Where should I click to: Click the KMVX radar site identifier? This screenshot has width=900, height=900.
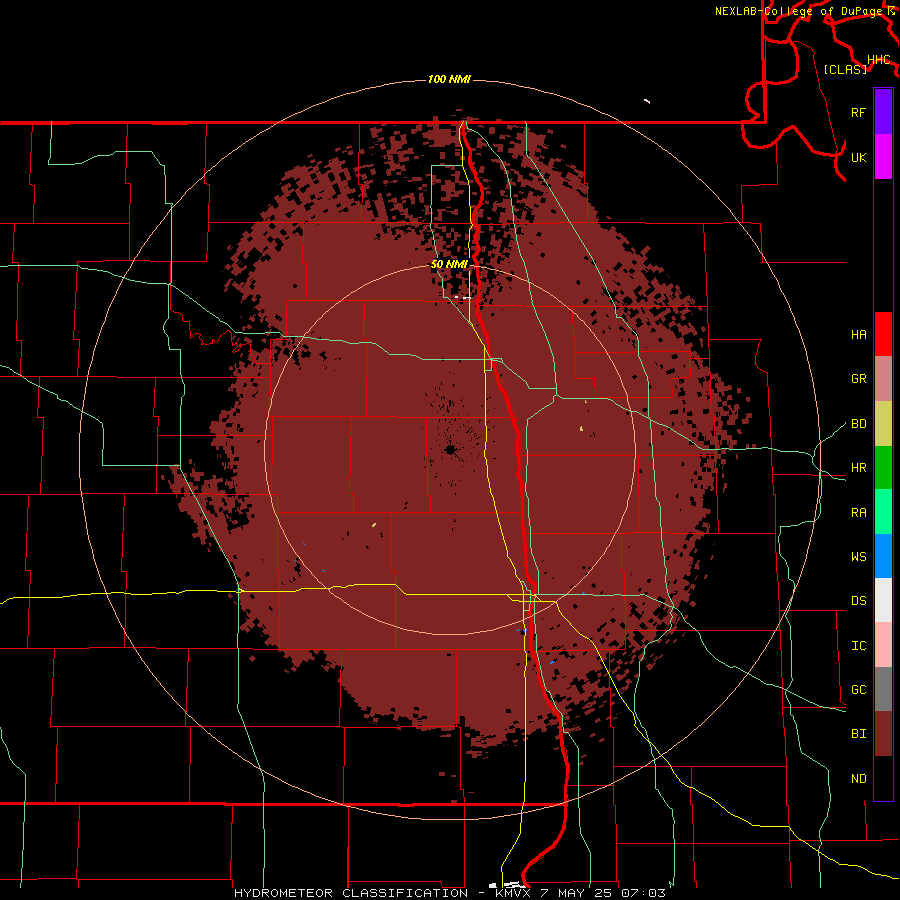coord(513,893)
